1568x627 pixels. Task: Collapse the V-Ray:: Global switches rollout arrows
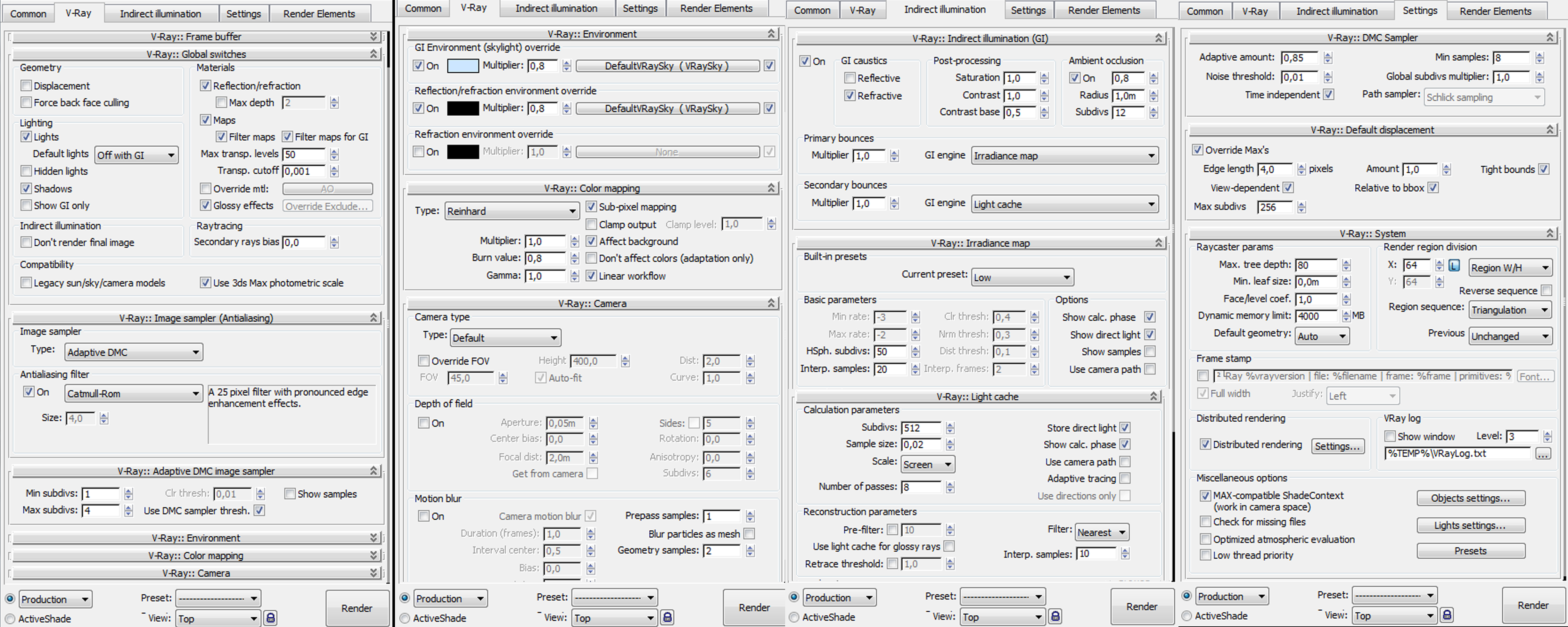(374, 54)
